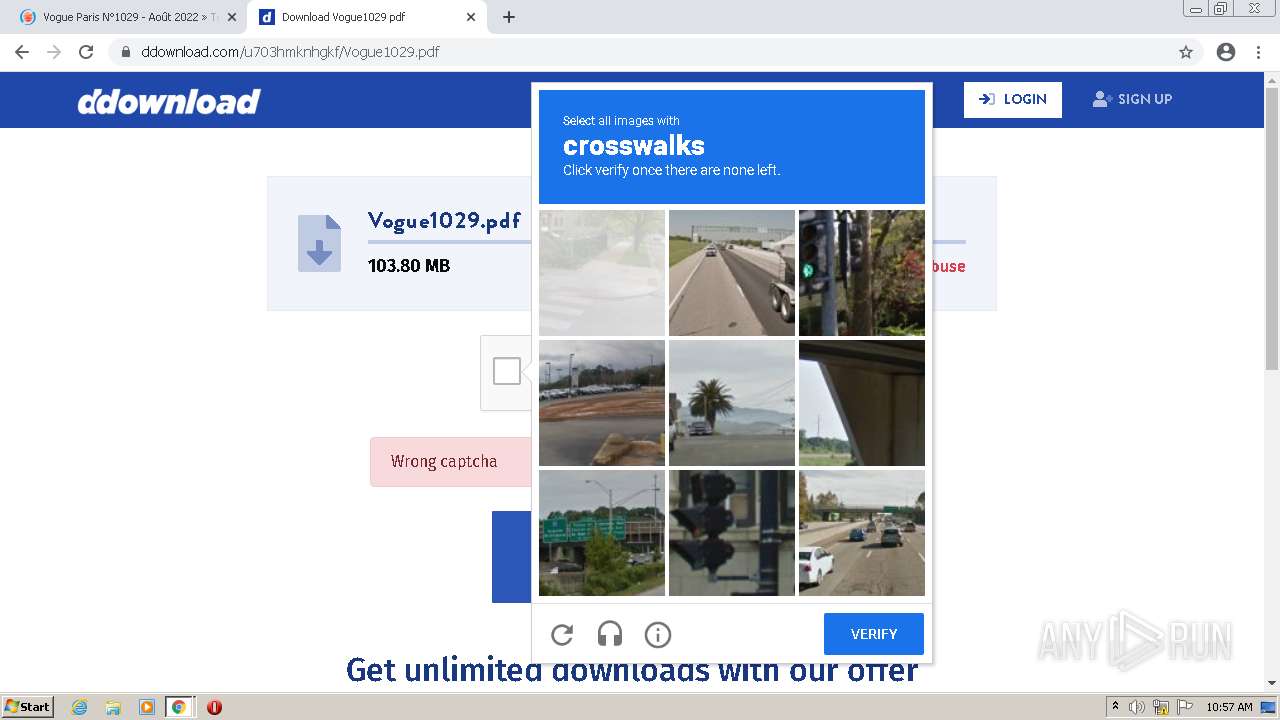The width and height of the screenshot is (1280, 720).
Task: Open the Chrome profile menu
Action: coord(1226,52)
